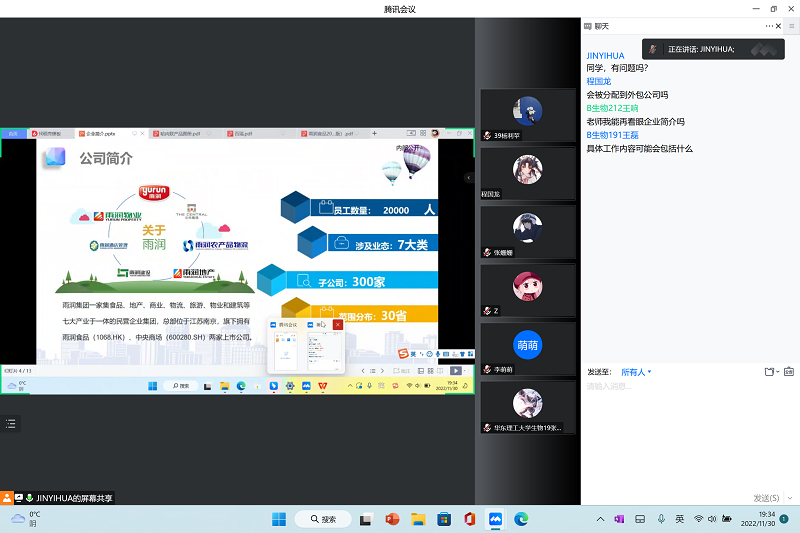Open the chat file/folder dropdown icon
The image size is (800, 533).
coord(770,372)
